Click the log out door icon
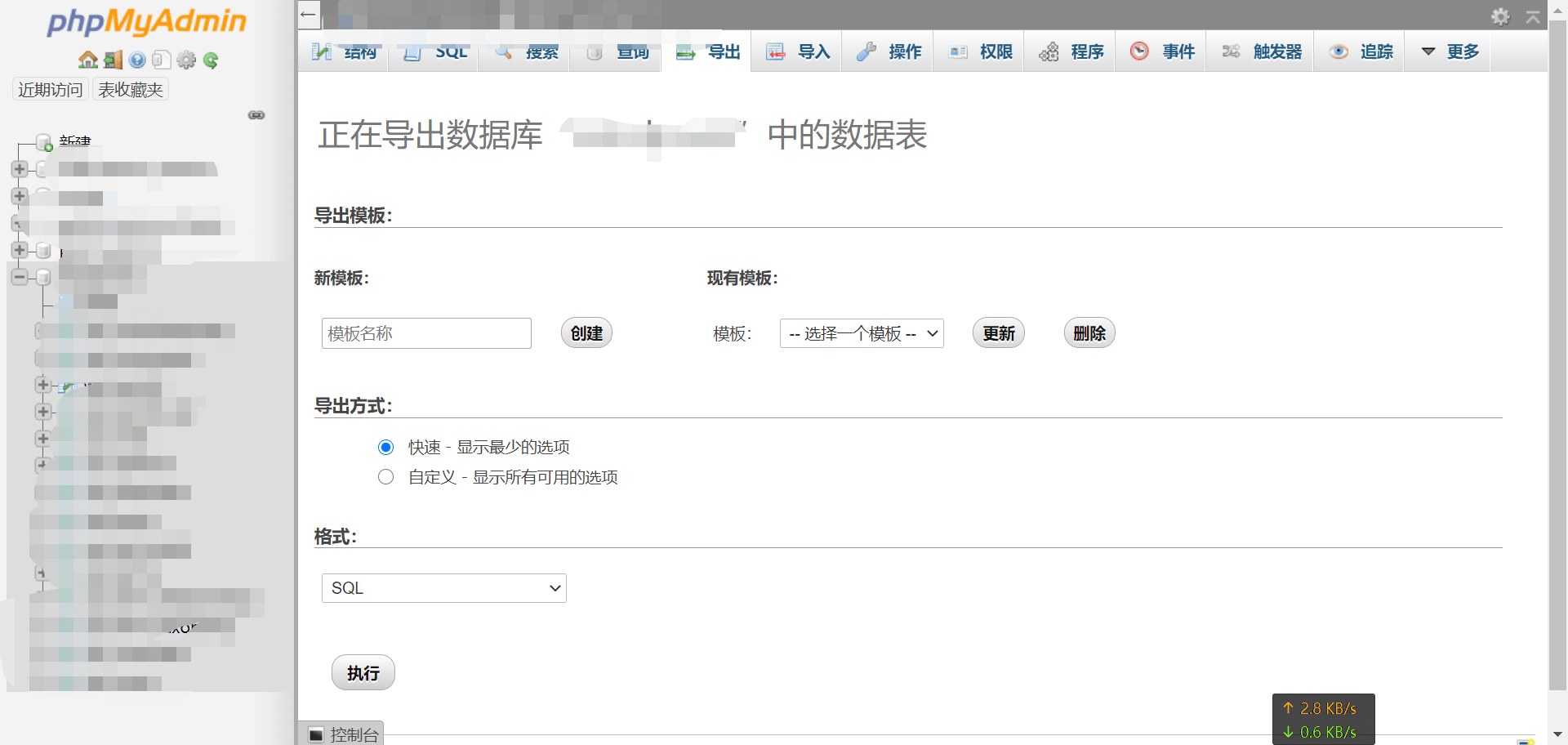 (x=113, y=60)
